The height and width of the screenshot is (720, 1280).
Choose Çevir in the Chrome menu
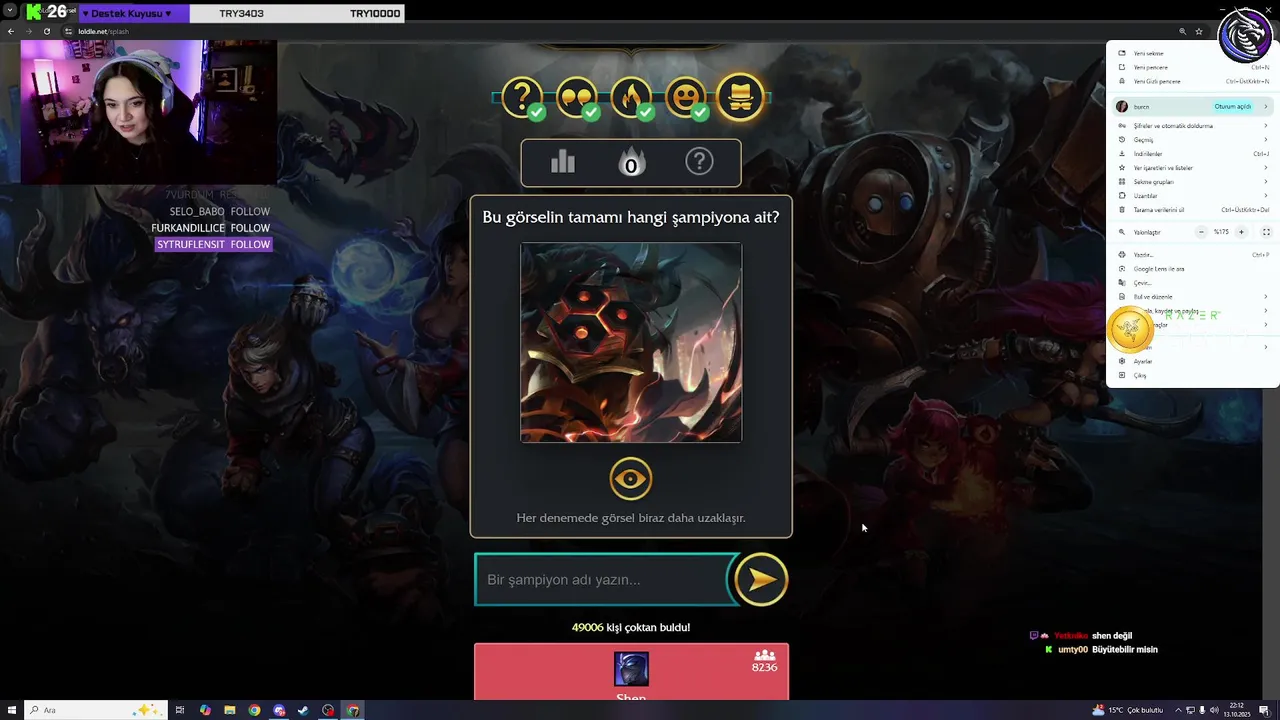point(1192,283)
